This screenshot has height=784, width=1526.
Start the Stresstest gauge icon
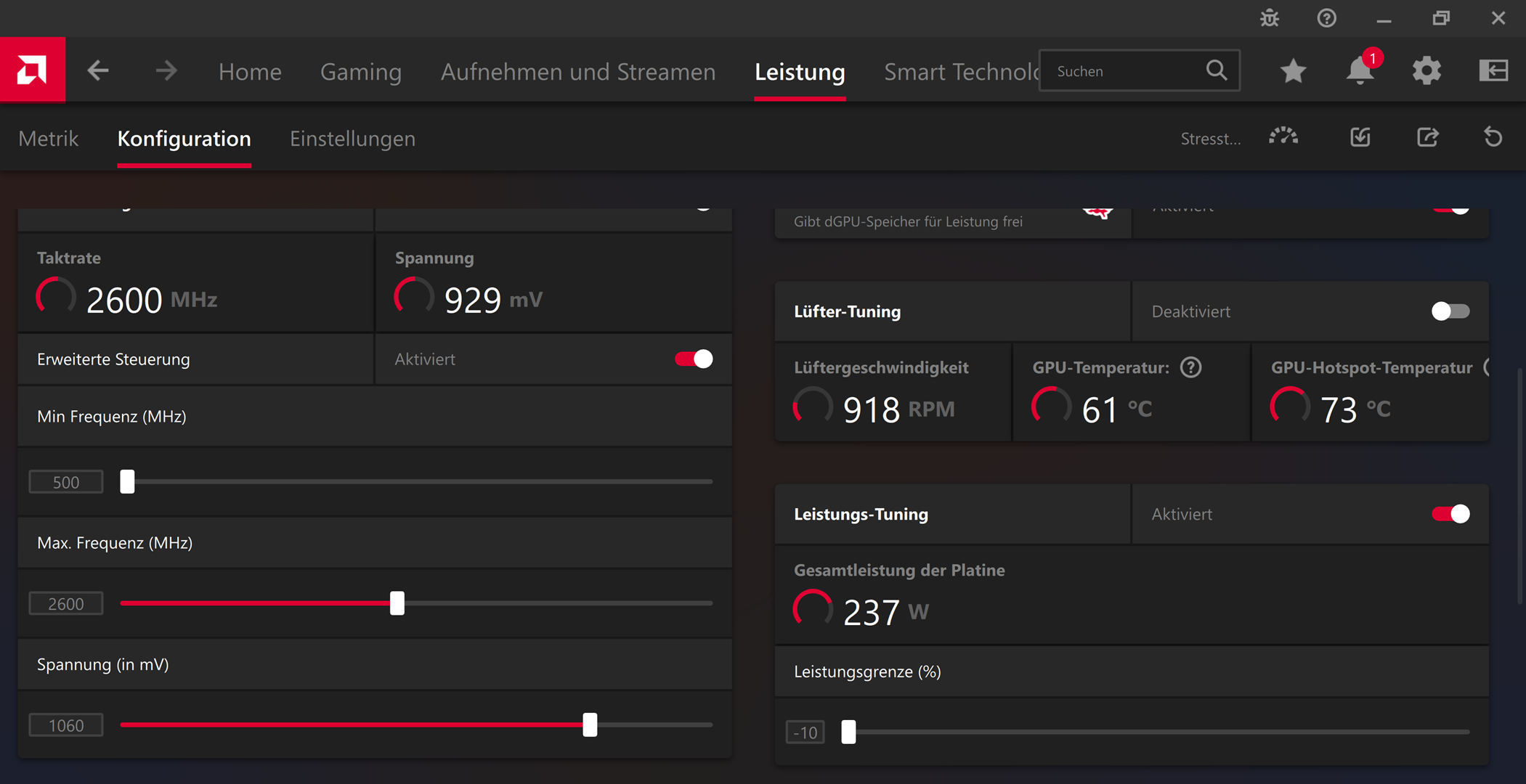tap(1283, 137)
